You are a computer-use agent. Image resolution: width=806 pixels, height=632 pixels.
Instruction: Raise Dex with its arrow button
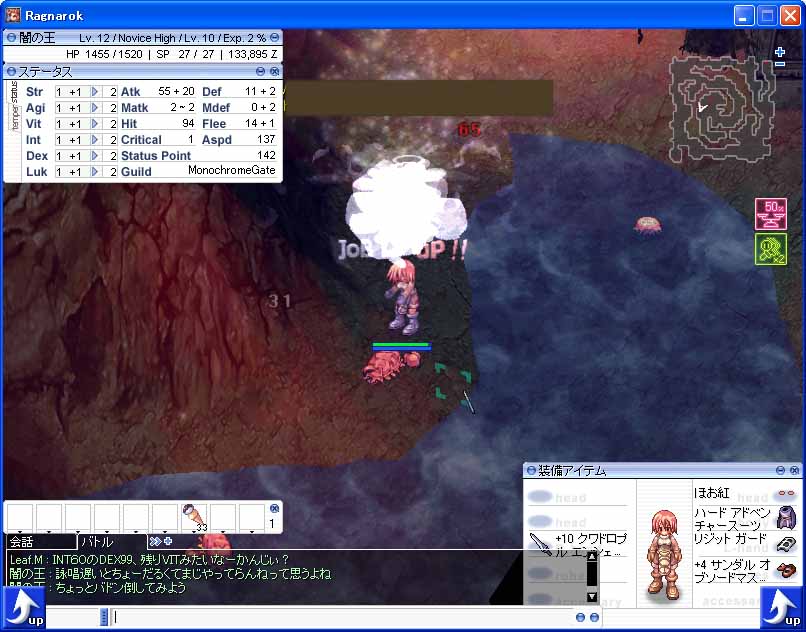click(96, 156)
